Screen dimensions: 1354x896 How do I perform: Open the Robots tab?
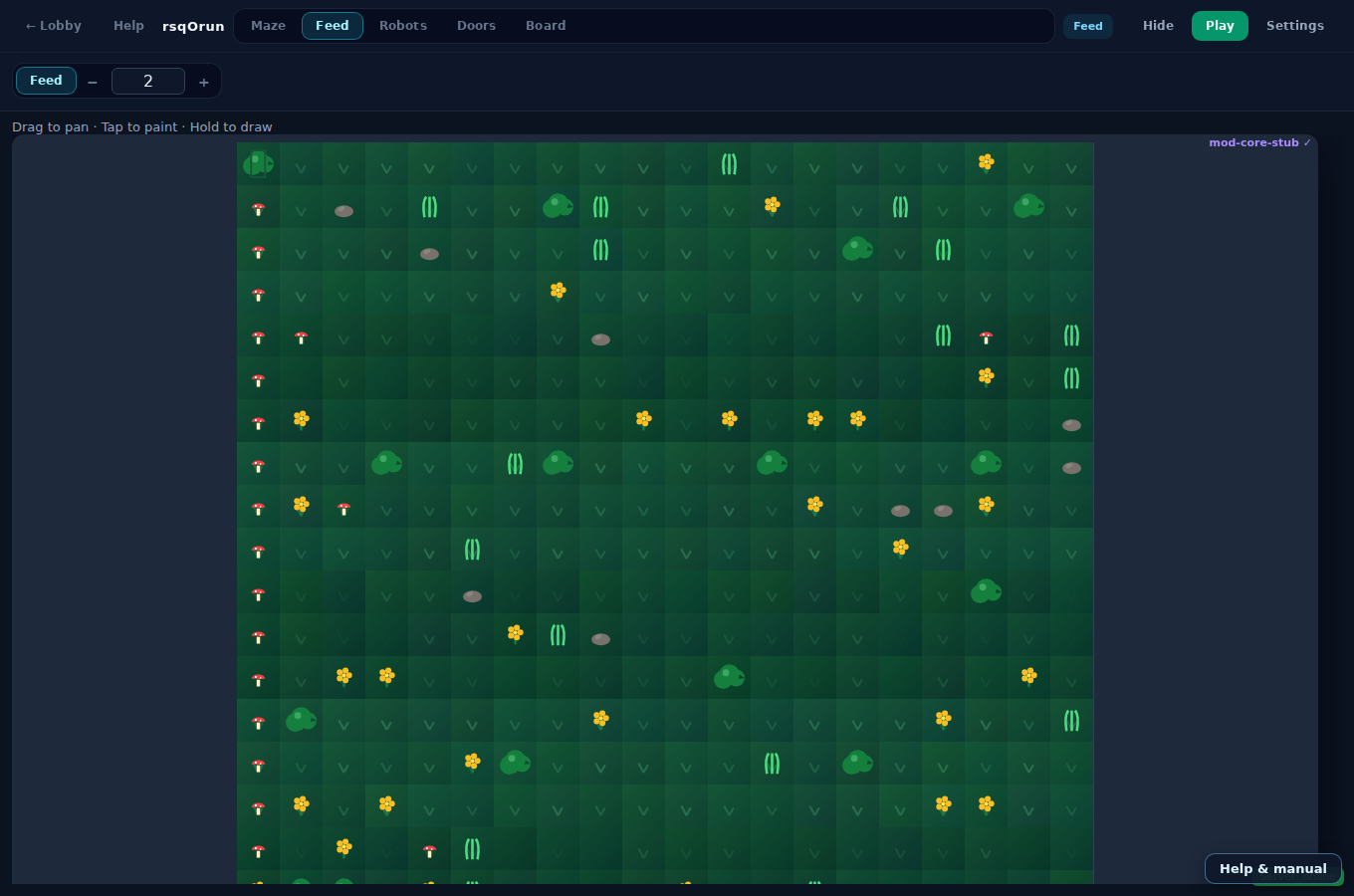click(403, 26)
